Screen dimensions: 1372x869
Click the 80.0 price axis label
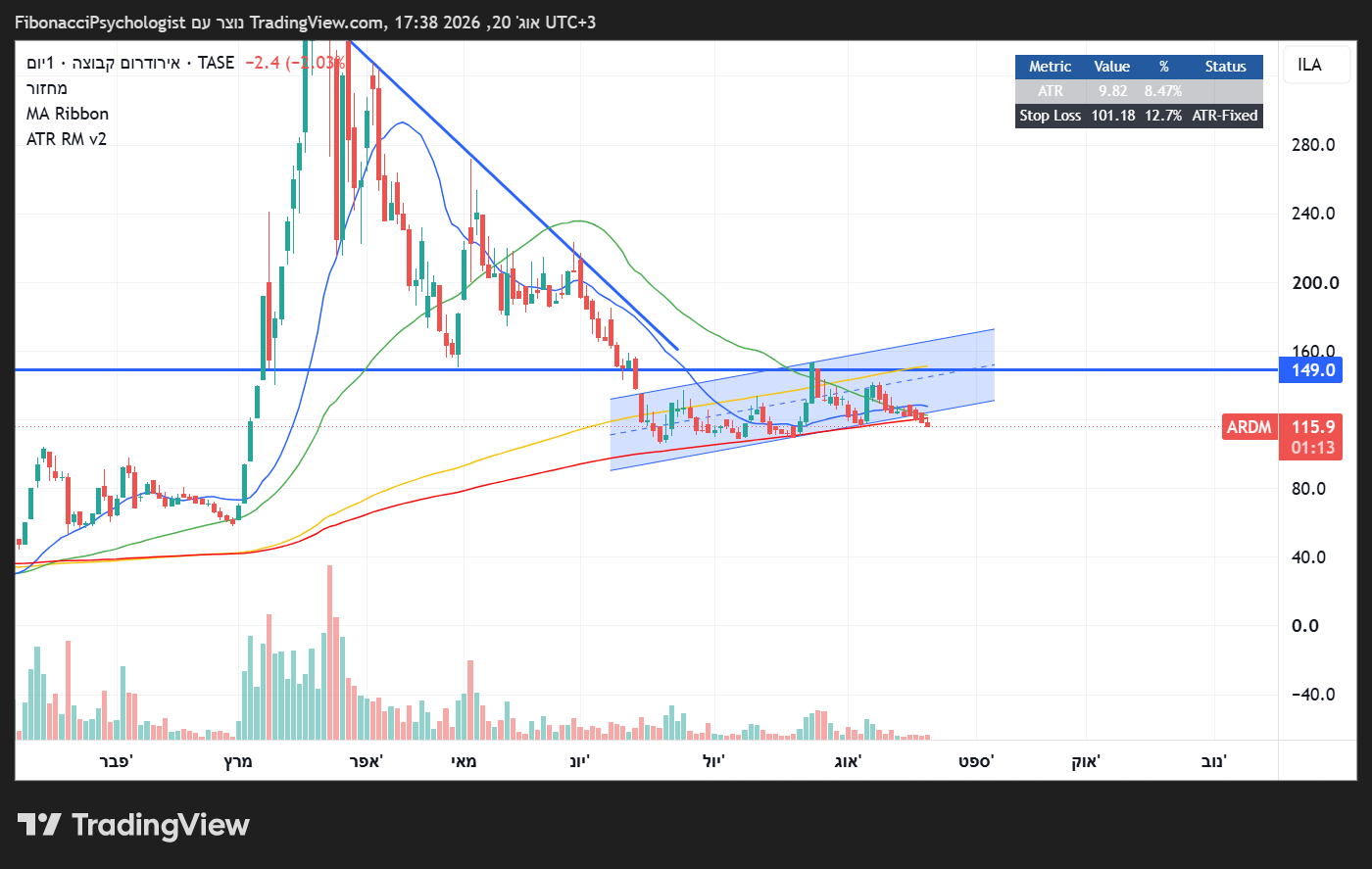point(1309,489)
